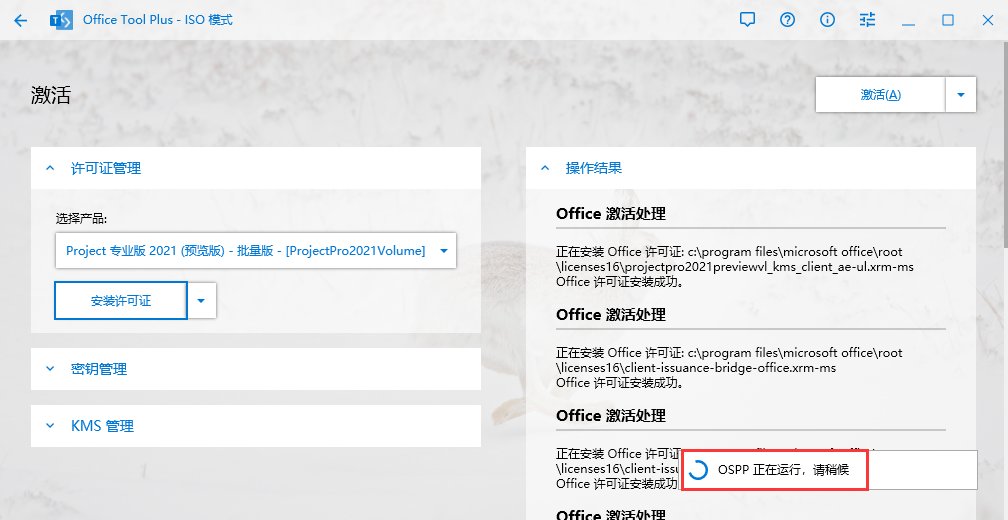Click the first Office 激活处理 heading
1008x520 pixels.
pos(611,213)
